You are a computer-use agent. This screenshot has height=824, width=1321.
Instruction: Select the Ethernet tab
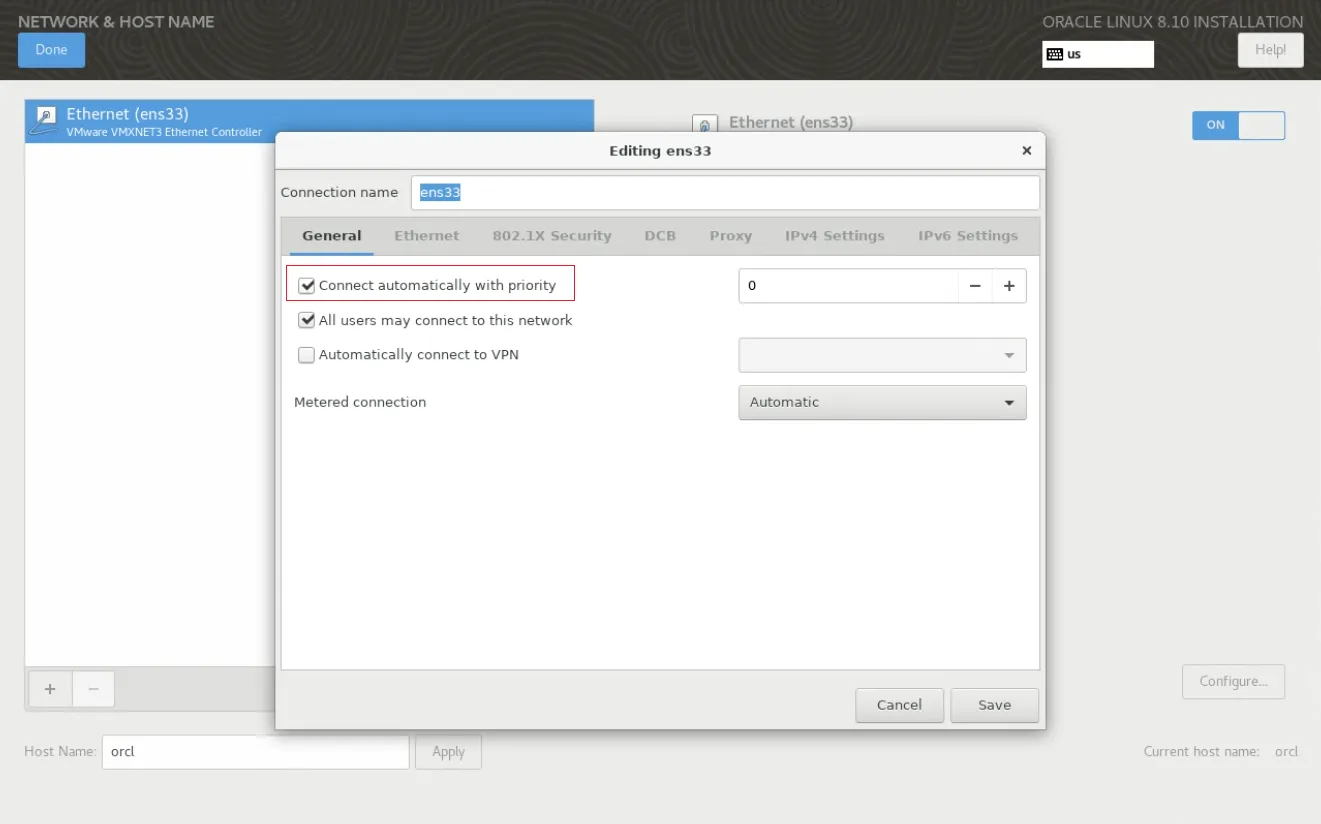click(426, 236)
